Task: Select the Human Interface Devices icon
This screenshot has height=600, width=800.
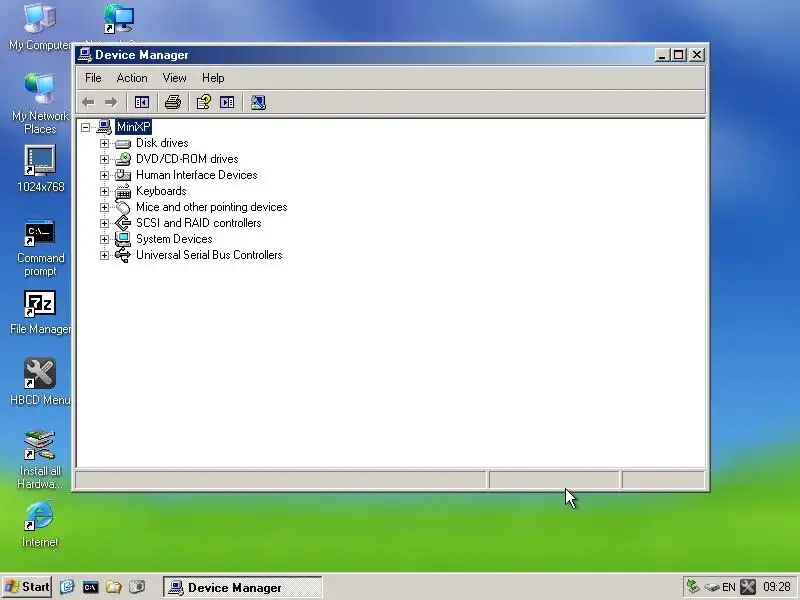Action: [x=123, y=175]
